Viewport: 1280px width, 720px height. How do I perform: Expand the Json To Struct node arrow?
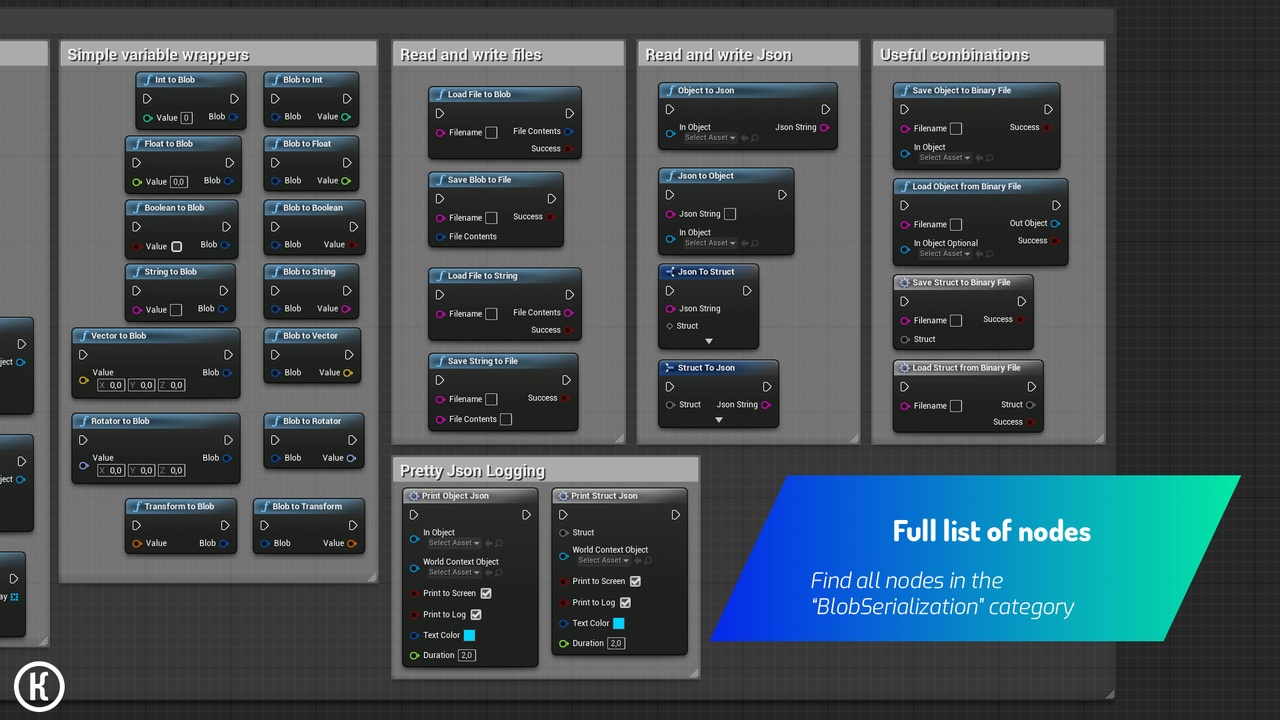[x=709, y=342]
